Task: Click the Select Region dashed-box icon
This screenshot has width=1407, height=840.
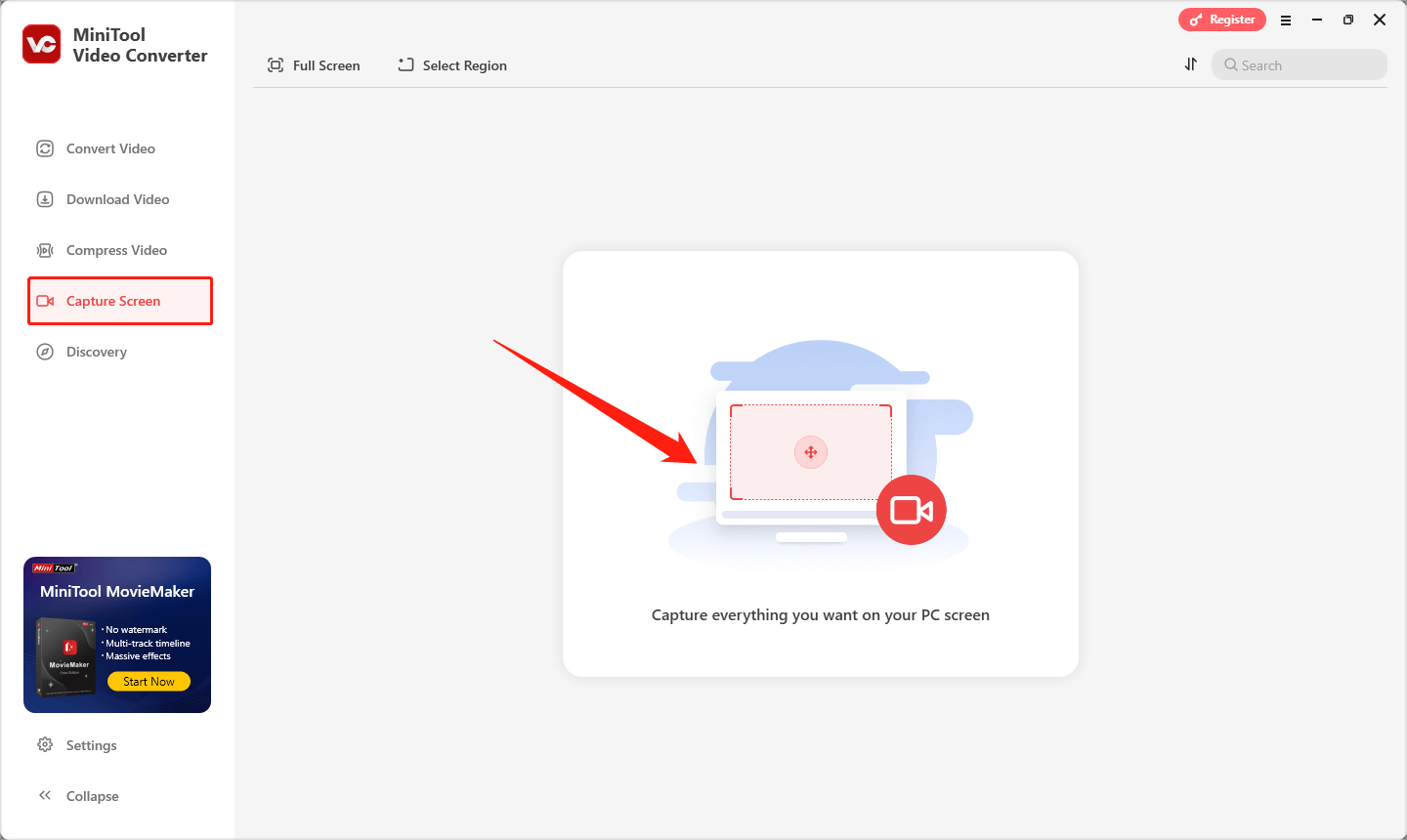Action: (x=405, y=64)
